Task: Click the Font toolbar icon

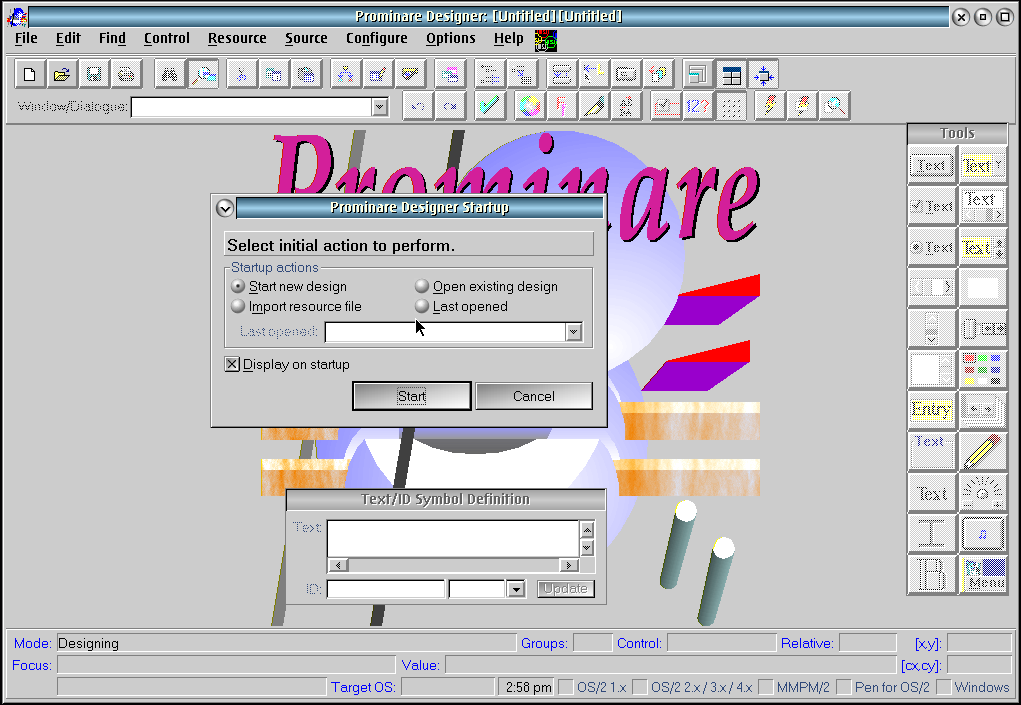Action: click(562, 105)
